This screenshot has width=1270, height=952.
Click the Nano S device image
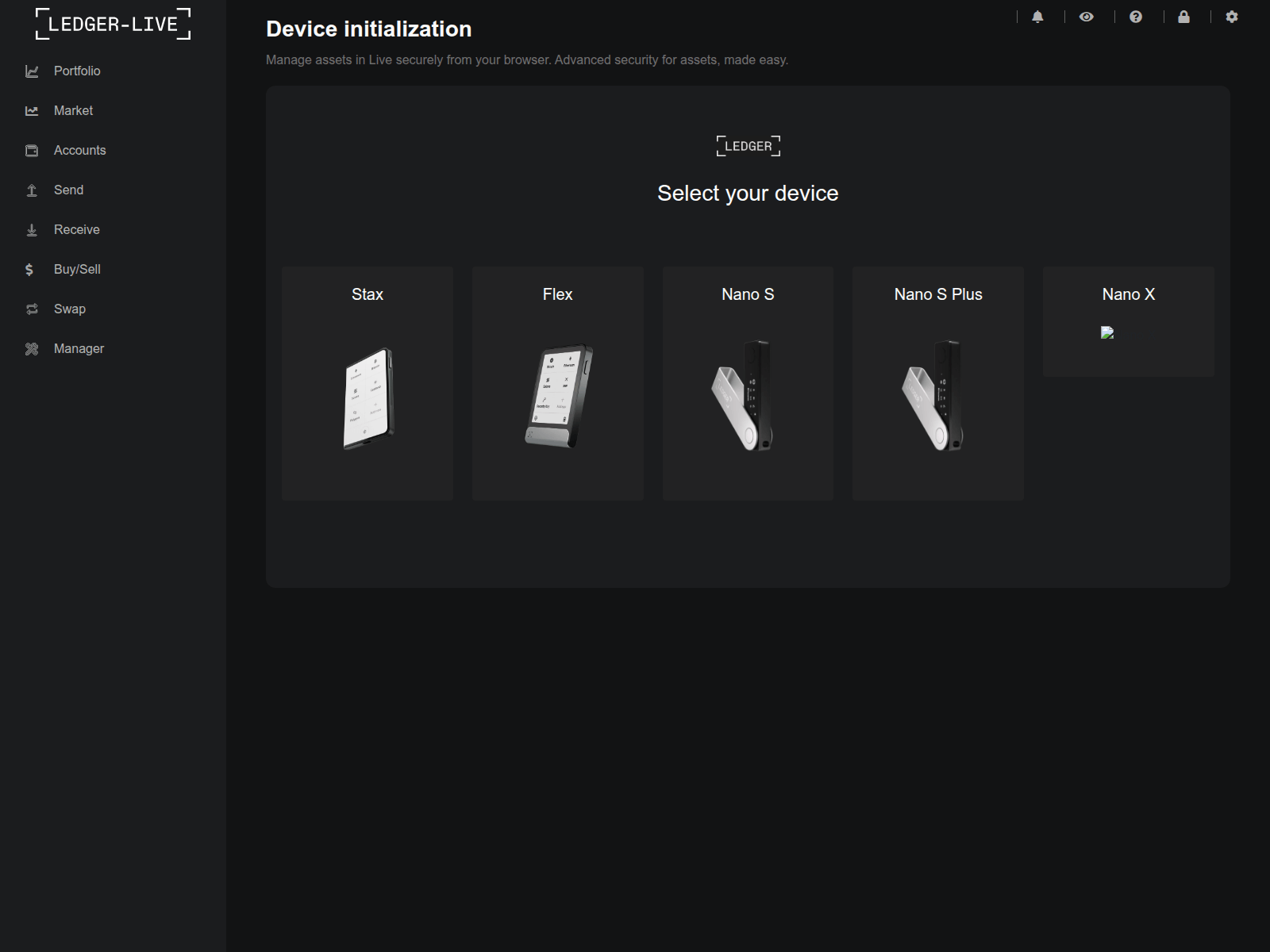click(x=742, y=396)
